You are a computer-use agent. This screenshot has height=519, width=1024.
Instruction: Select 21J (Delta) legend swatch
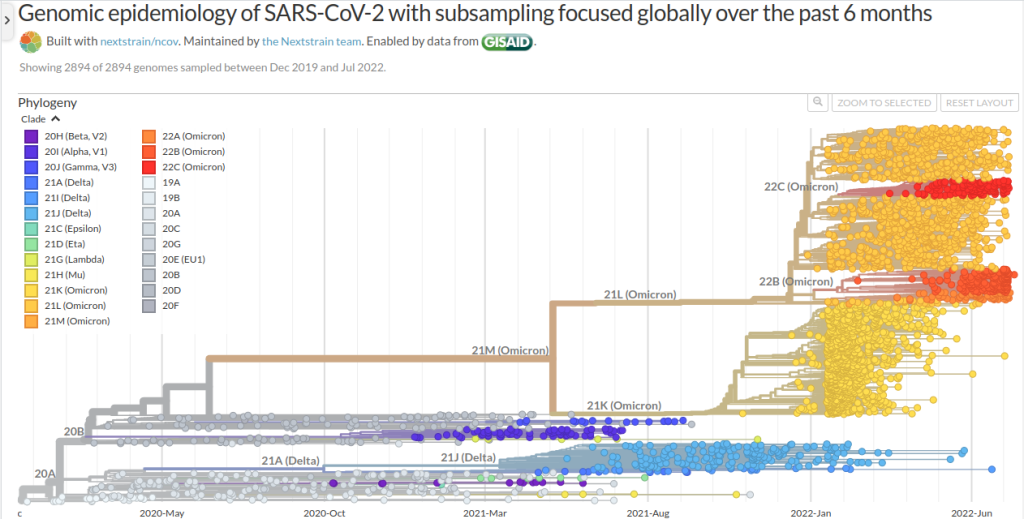click(x=31, y=213)
